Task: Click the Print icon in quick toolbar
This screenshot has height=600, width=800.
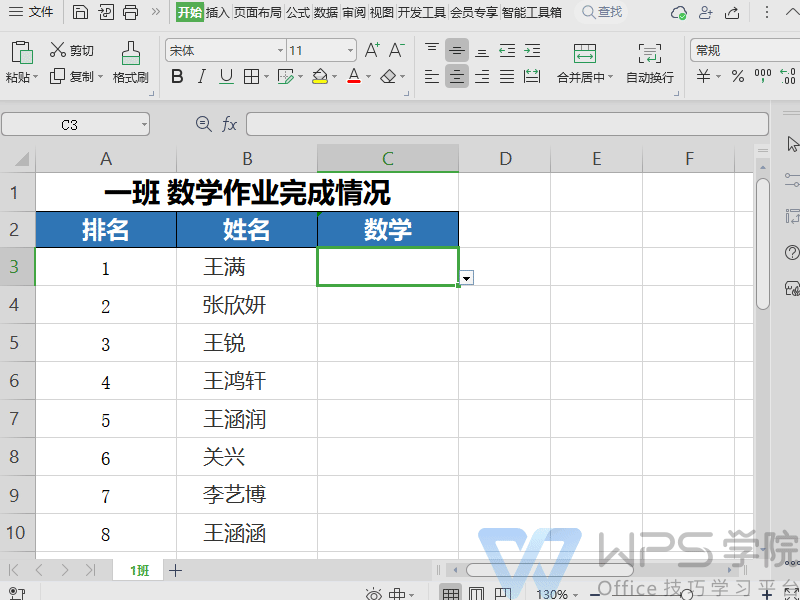Action: pyautogui.click(x=131, y=12)
